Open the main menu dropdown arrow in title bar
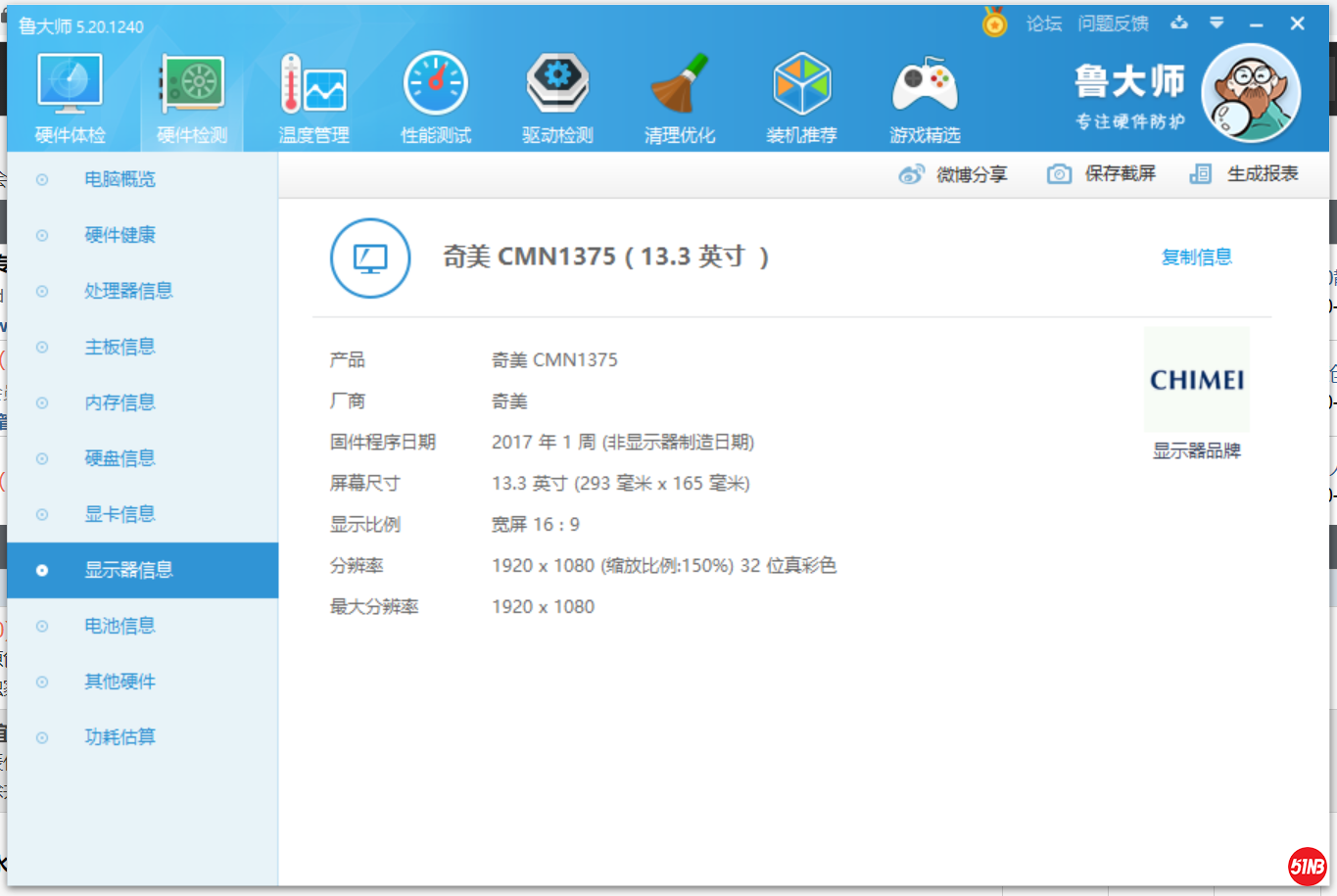 [1217, 23]
